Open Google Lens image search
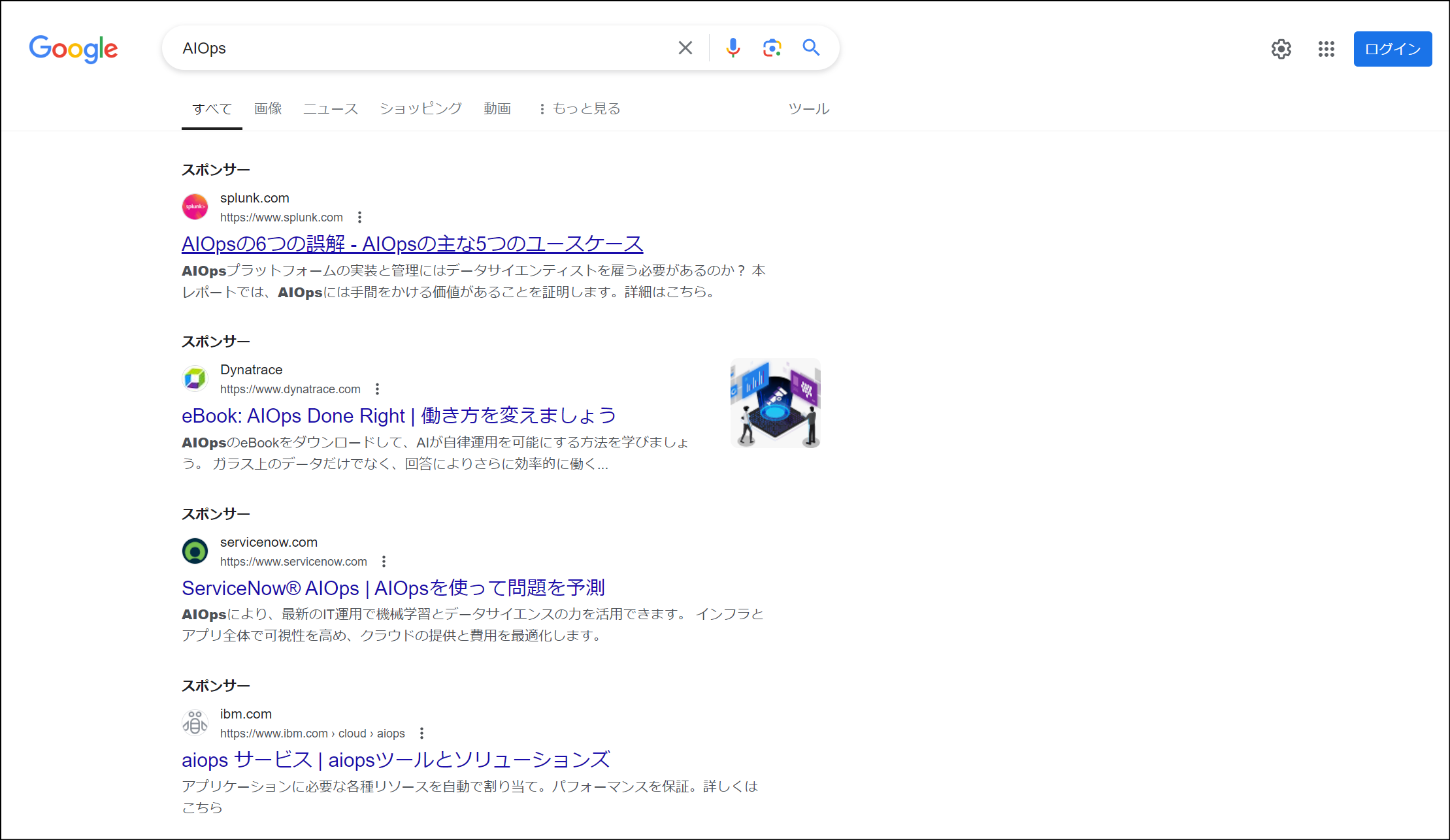The width and height of the screenshot is (1450, 840). coord(772,48)
